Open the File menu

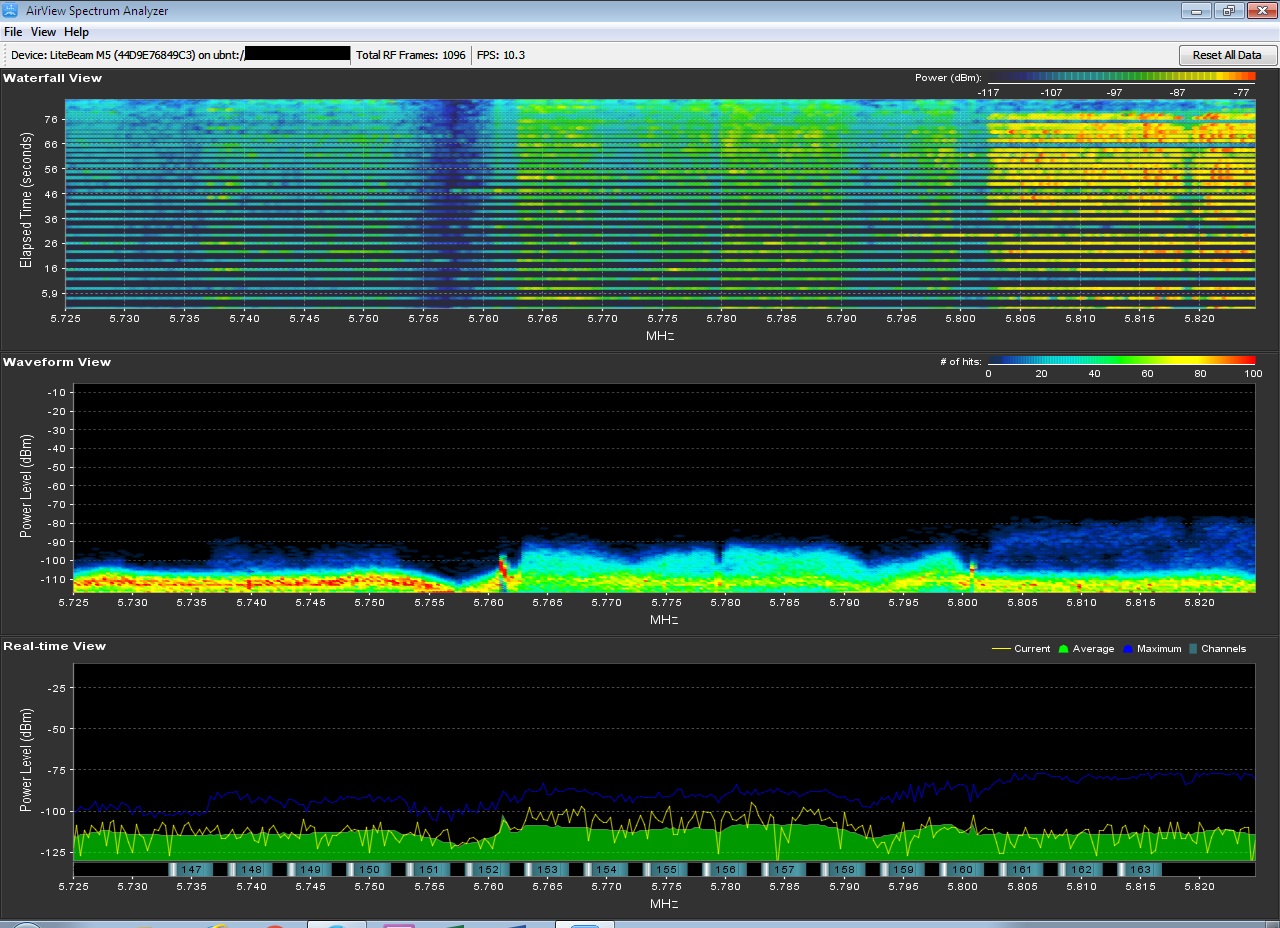click(13, 32)
